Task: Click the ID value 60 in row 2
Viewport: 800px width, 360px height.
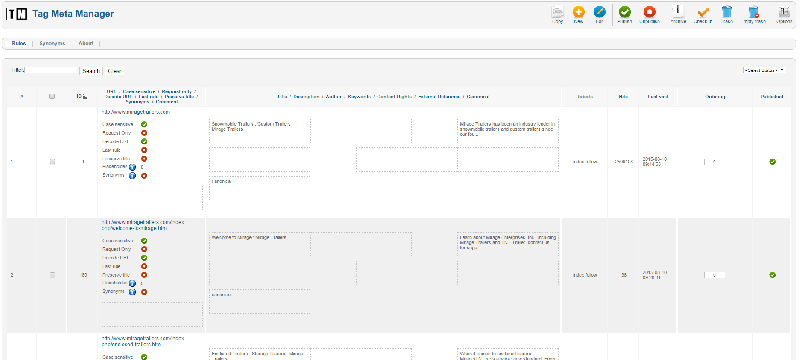Action: 84,275
